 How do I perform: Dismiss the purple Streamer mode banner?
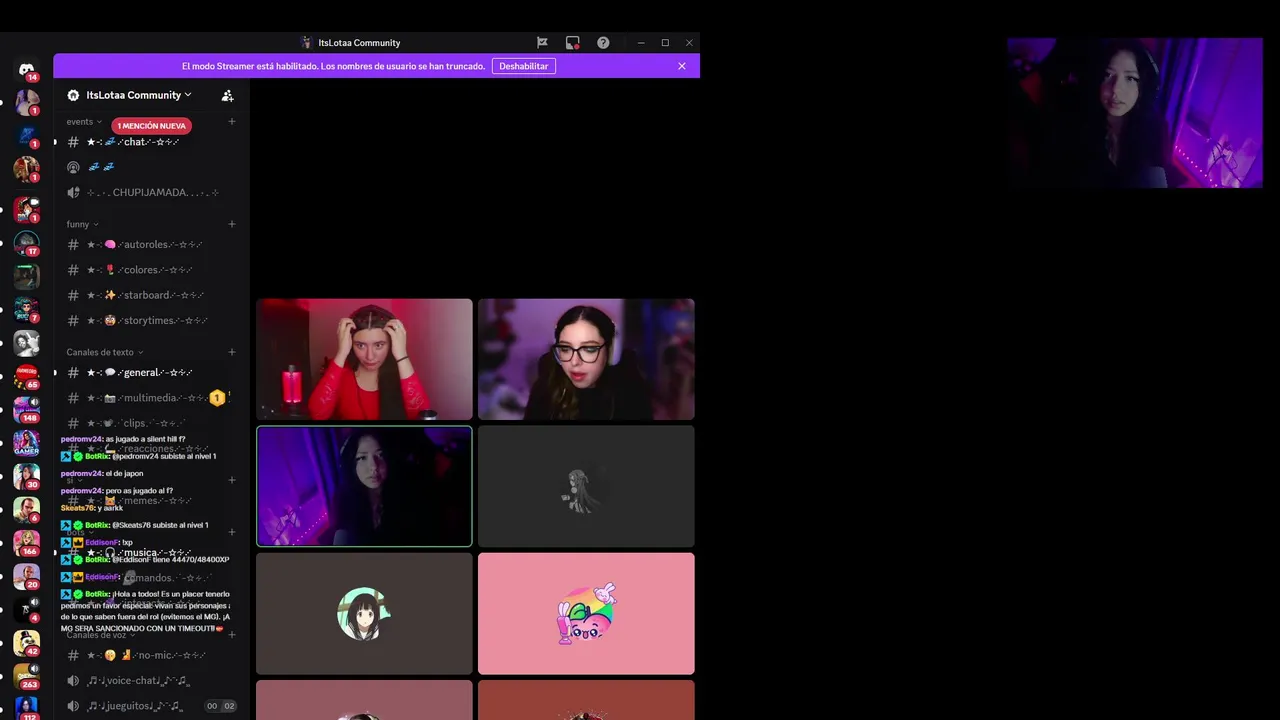point(682,66)
